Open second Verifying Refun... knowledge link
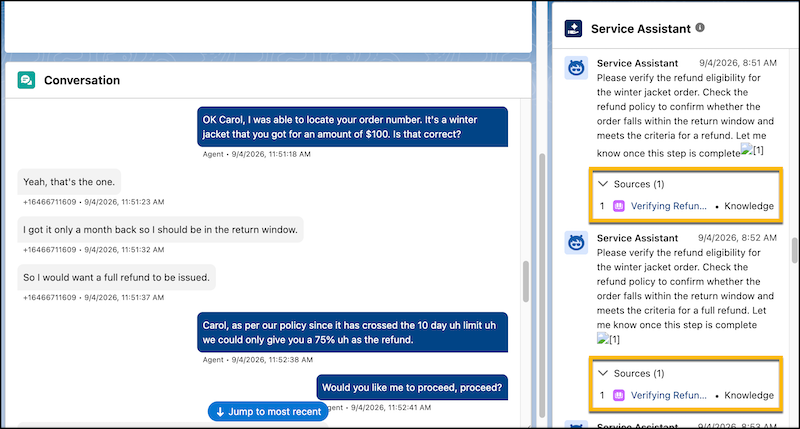 (x=668, y=395)
